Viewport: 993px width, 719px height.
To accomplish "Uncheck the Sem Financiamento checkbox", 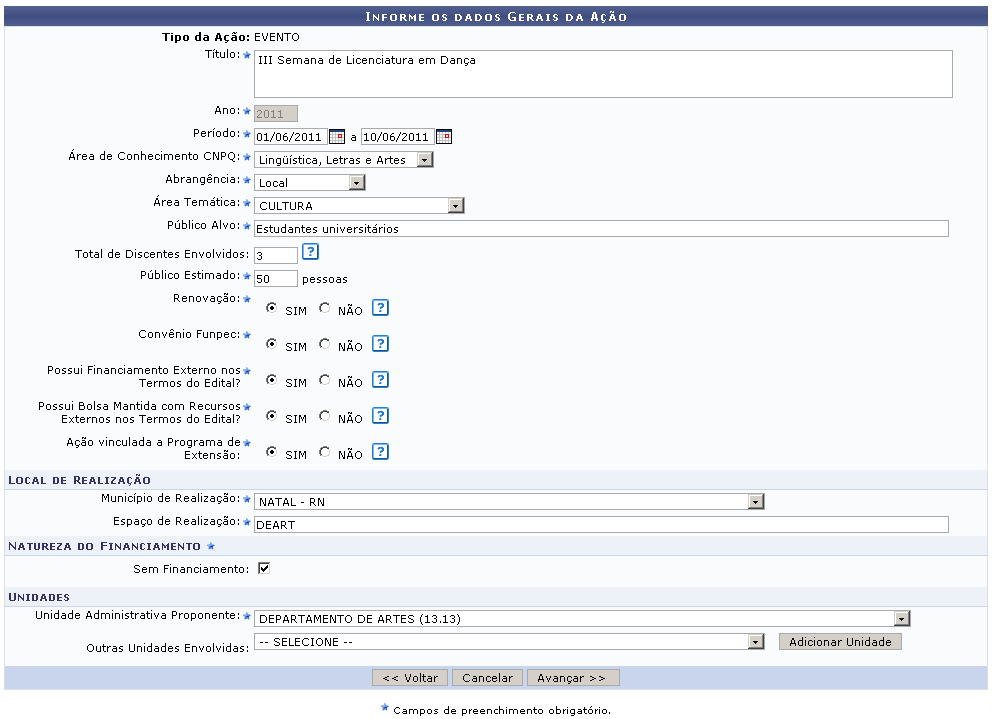I will (264, 569).
